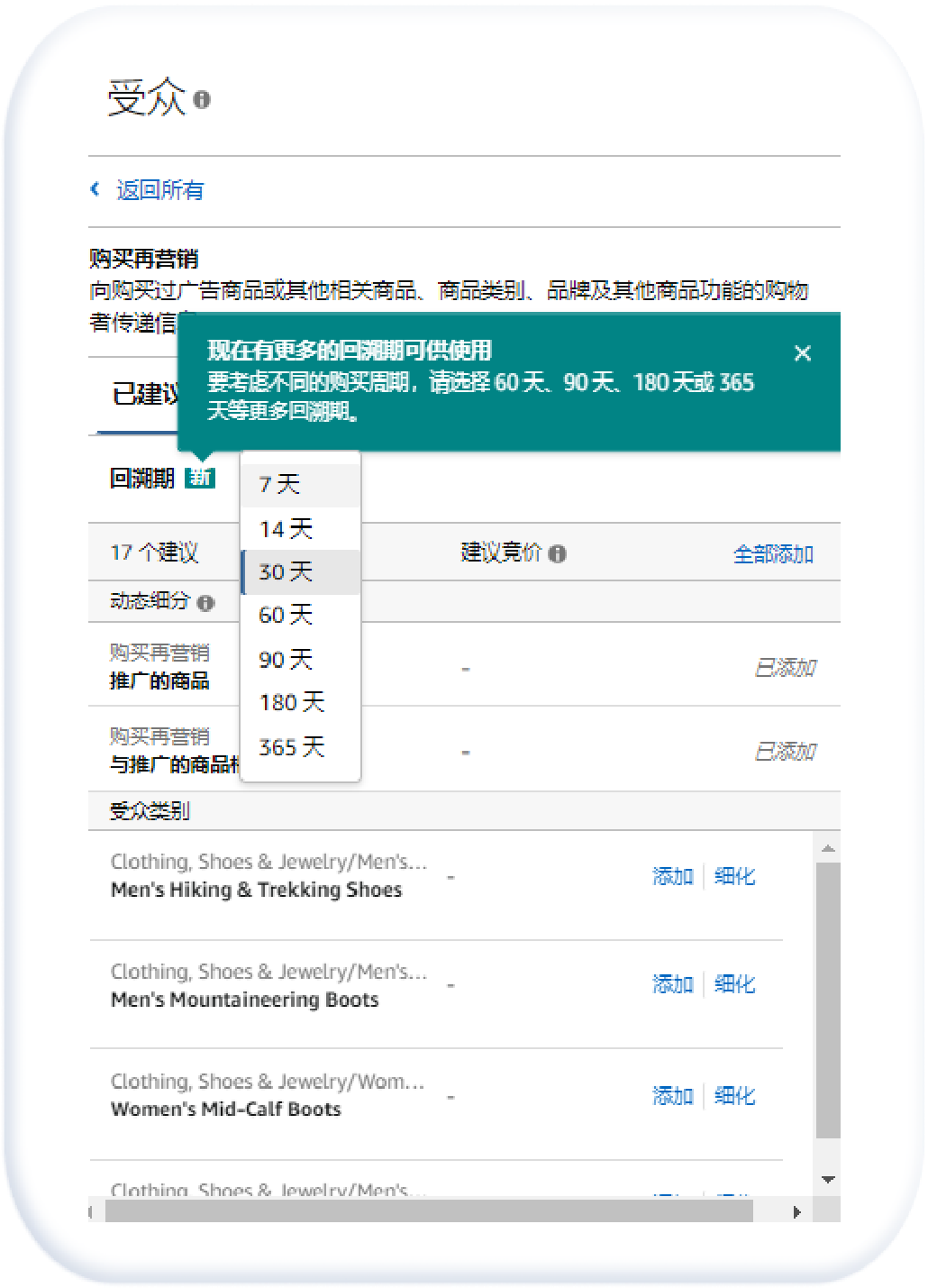添加 the Men's Mountaineering Boots audience
The image size is (928, 1288).
pyautogui.click(x=672, y=984)
